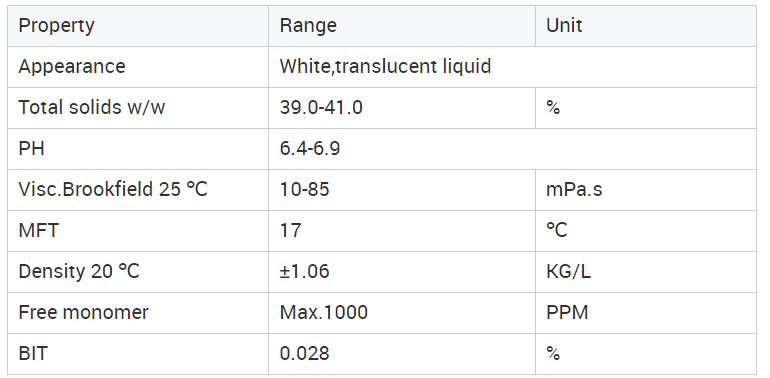The height and width of the screenshot is (378, 770).
Task: Click the 39.0-41.0 range value
Action: [x=321, y=108]
